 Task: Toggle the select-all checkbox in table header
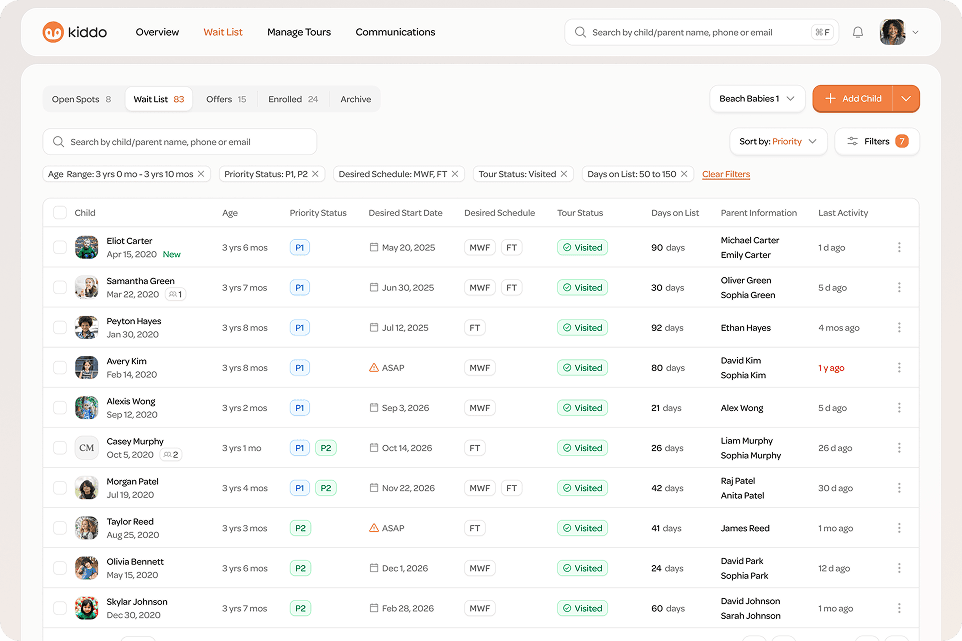tap(60, 213)
